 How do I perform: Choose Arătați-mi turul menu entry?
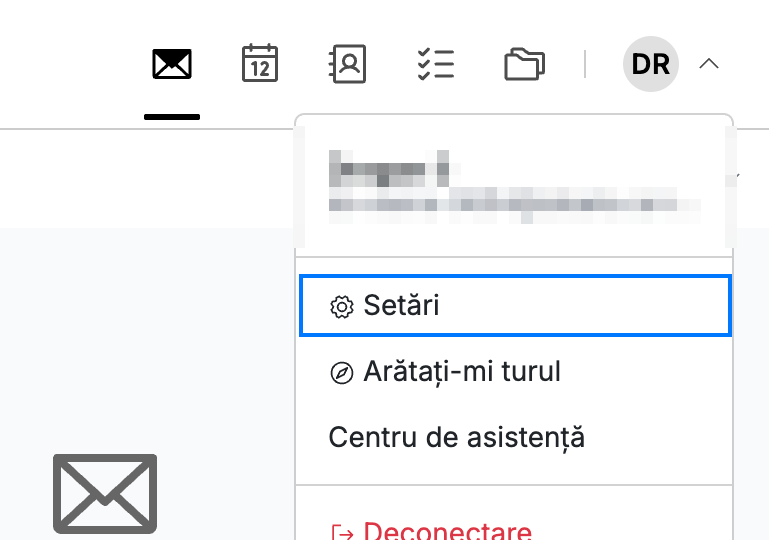[514, 372]
